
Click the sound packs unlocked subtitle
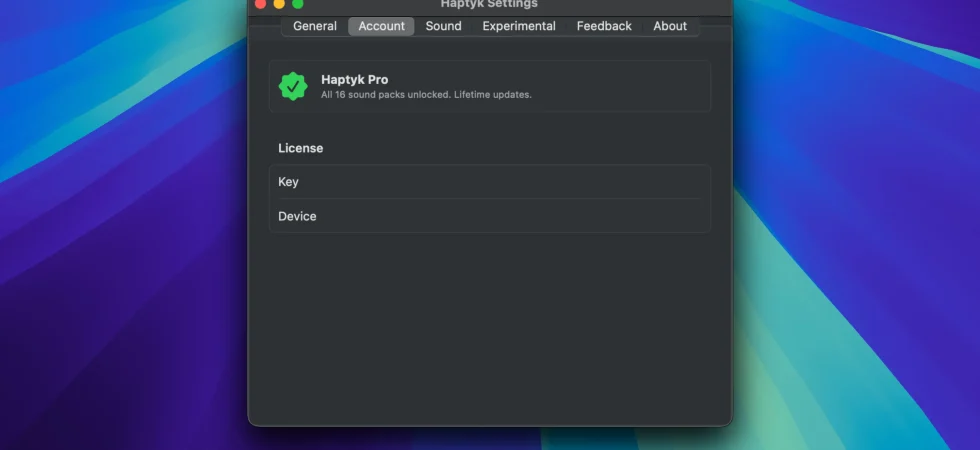(426, 95)
